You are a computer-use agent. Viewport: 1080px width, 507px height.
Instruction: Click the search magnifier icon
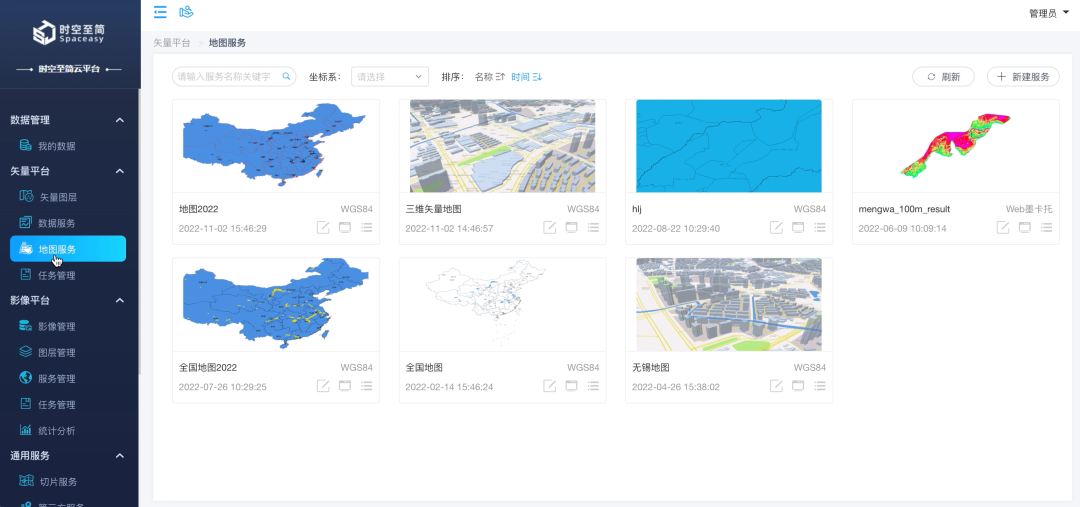point(287,76)
